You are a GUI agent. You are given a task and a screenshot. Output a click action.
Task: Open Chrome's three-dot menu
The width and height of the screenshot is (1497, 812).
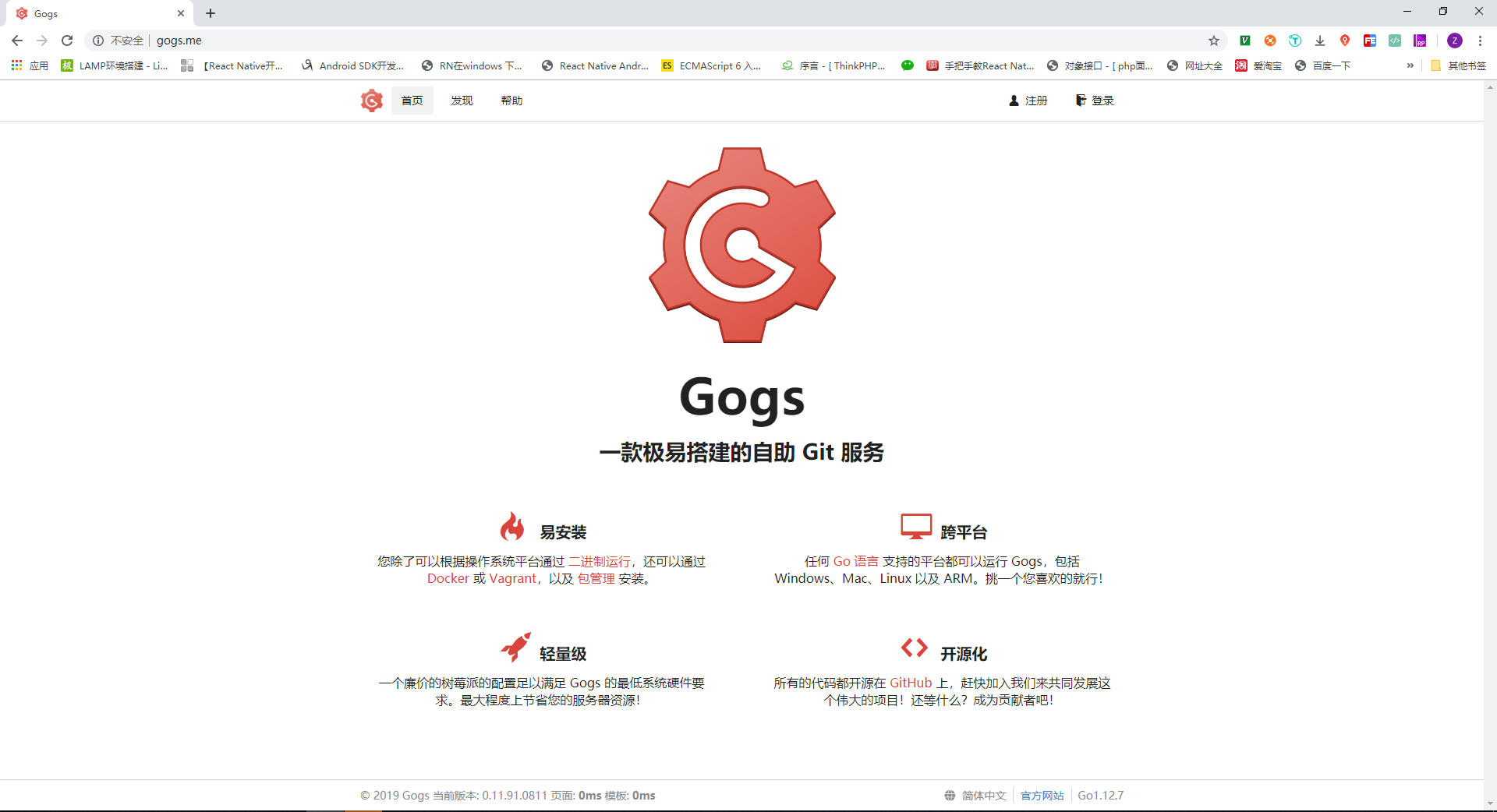1480,41
